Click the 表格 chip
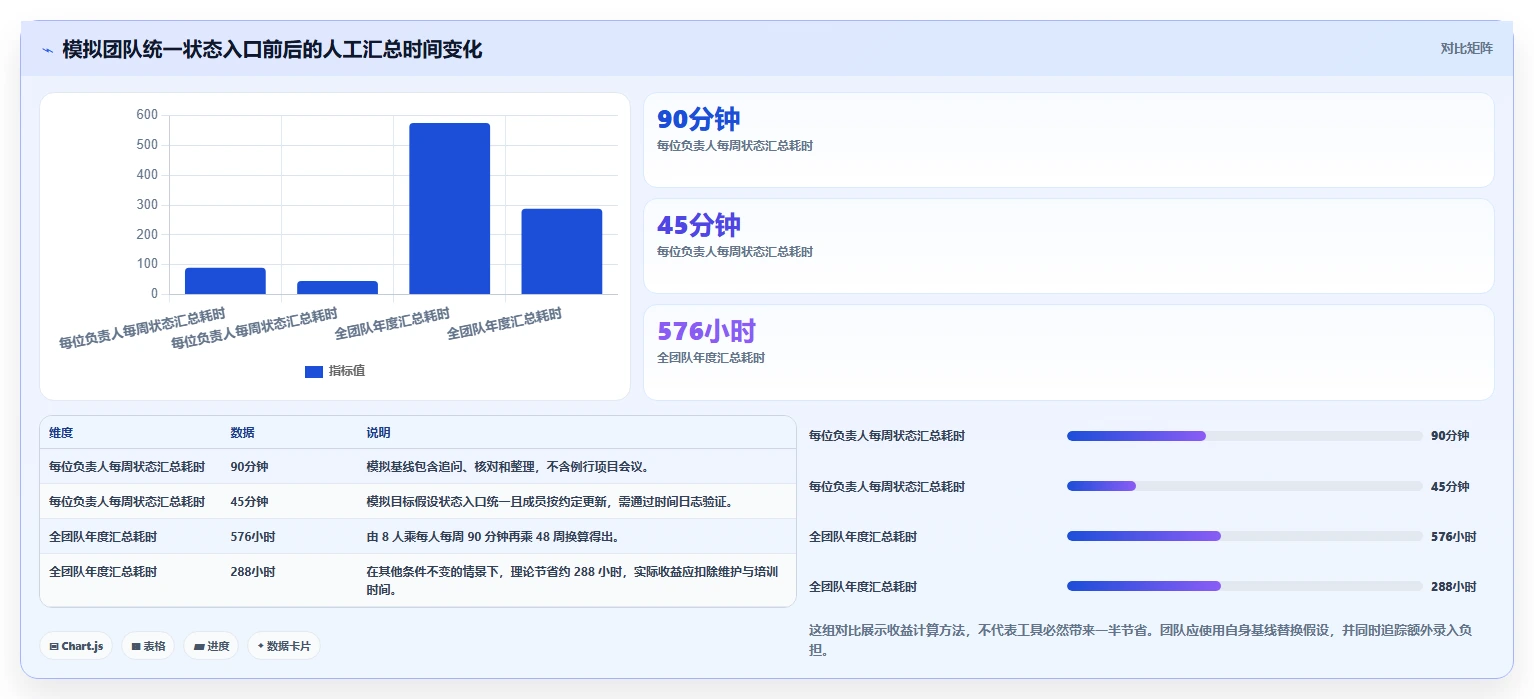The image size is (1534, 699). pos(148,646)
